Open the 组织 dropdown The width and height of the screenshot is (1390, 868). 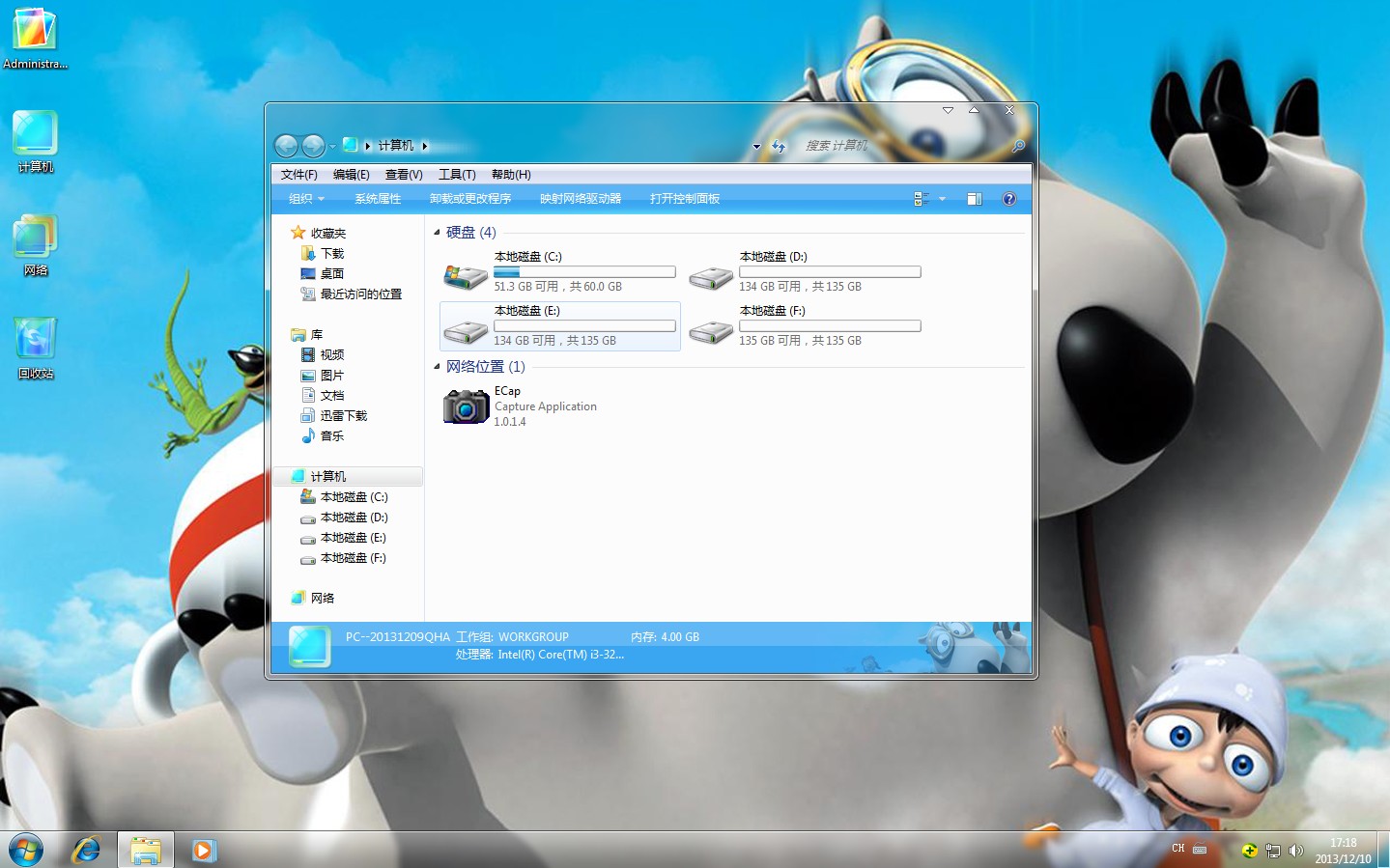tap(306, 199)
